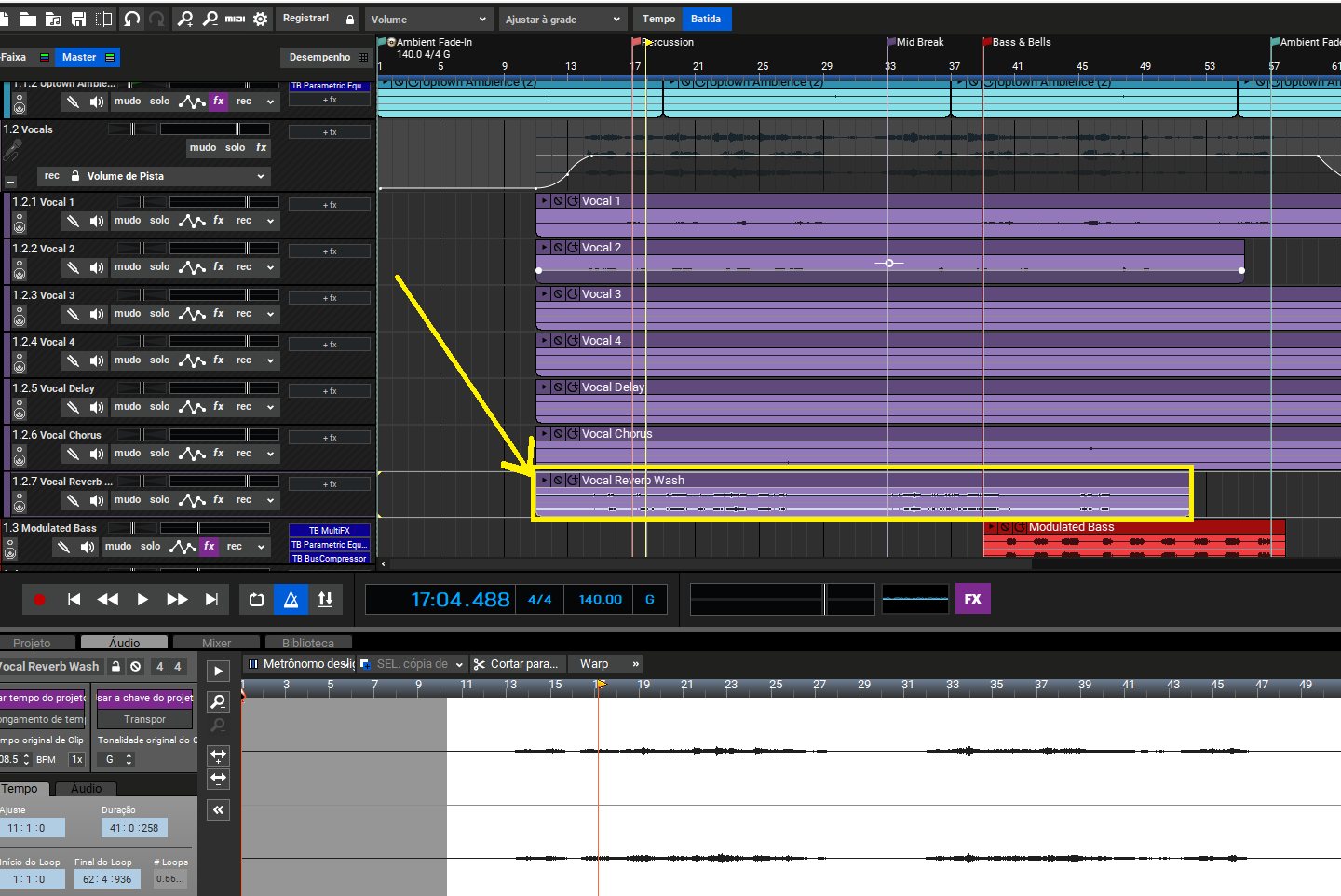Screen dimensions: 1341x896
Task: Click the speaker icon on the Vocal 1 track
Action: [x=97, y=221]
